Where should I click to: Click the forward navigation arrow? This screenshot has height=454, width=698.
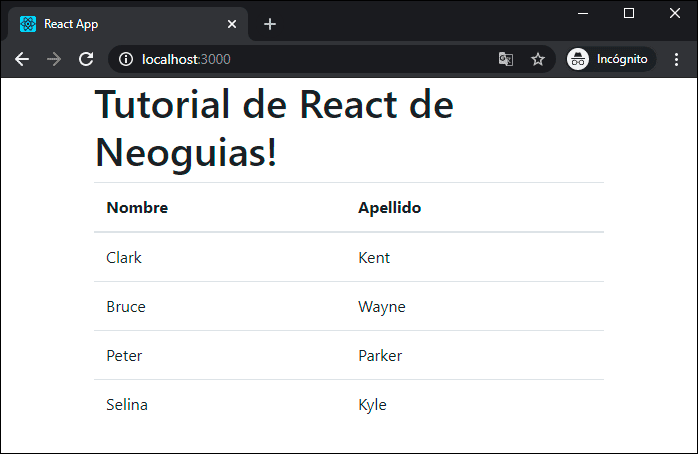pos(54,59)
